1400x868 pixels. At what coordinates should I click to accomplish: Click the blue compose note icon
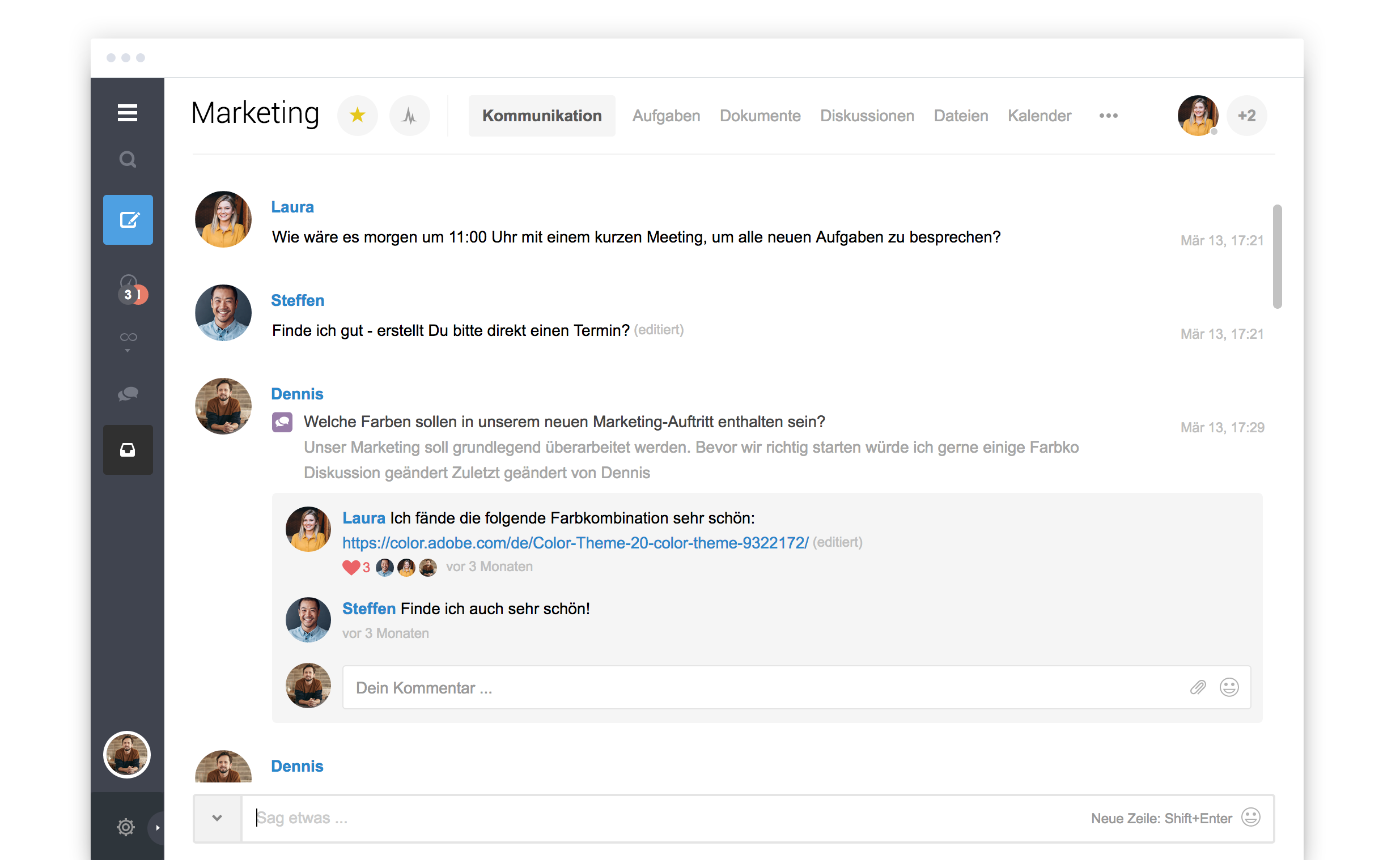(x=128, y=220)
